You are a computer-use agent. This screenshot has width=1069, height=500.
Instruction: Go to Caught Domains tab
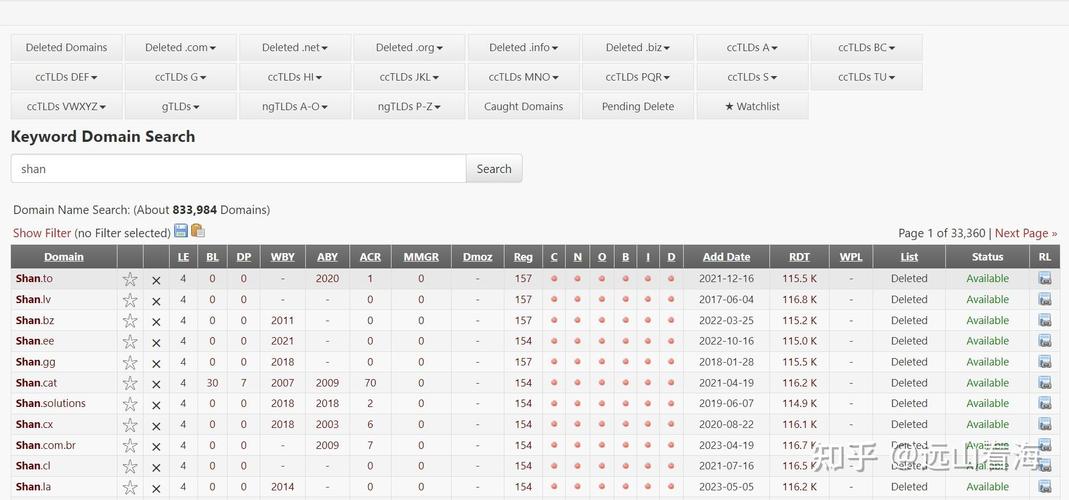tap(524, 106)
